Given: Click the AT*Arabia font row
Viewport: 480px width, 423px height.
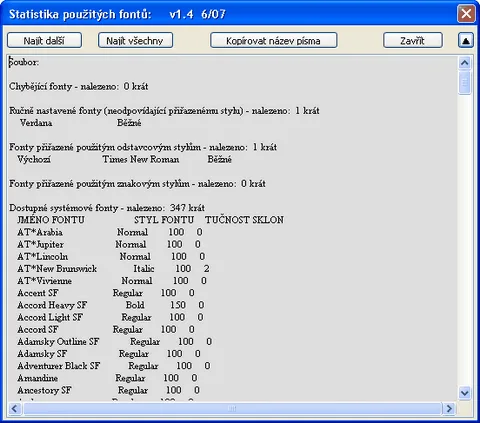Looking at the screenshot, I should [110, 232].
